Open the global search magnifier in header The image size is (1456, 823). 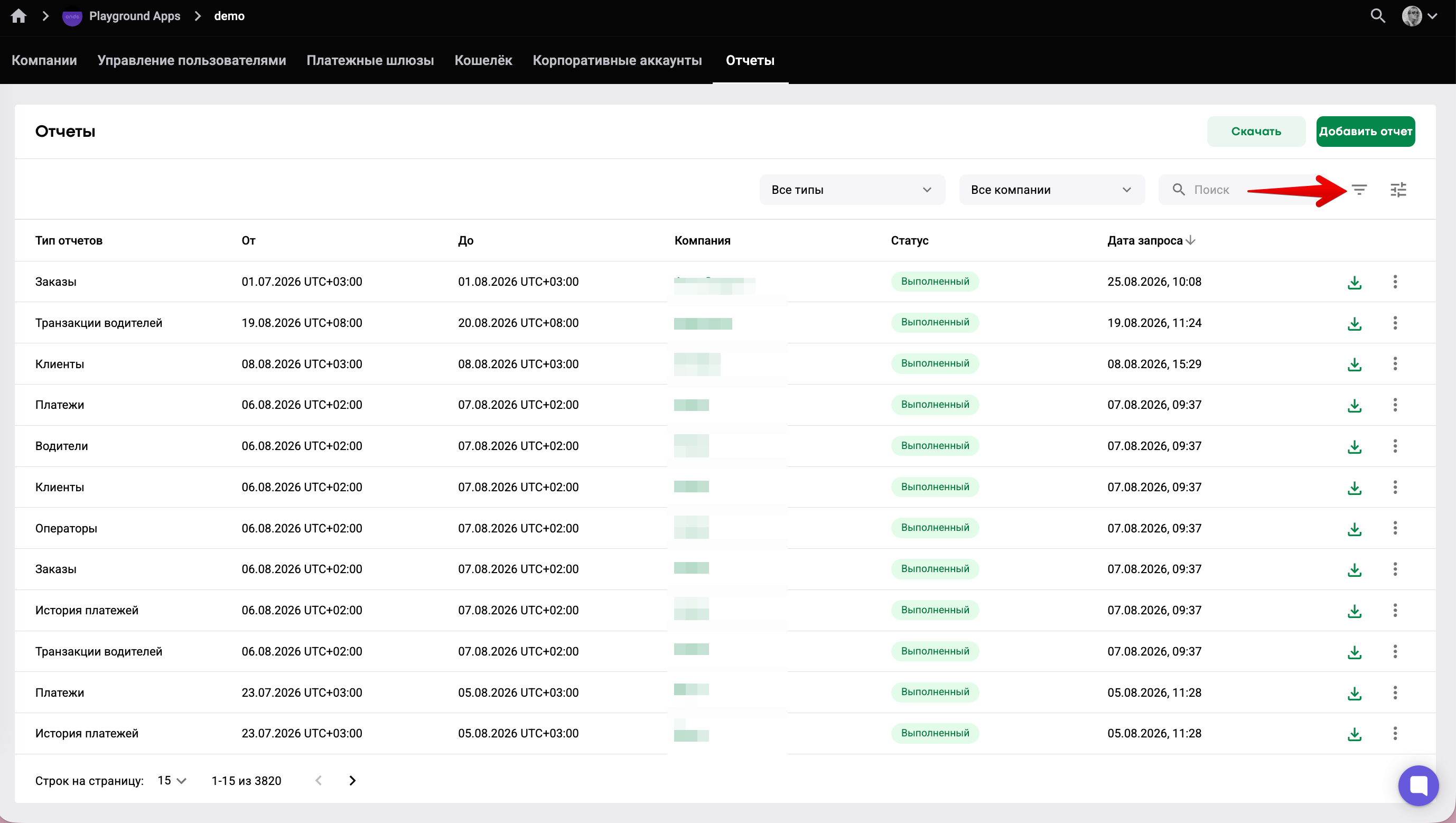tap(1378, 16)
